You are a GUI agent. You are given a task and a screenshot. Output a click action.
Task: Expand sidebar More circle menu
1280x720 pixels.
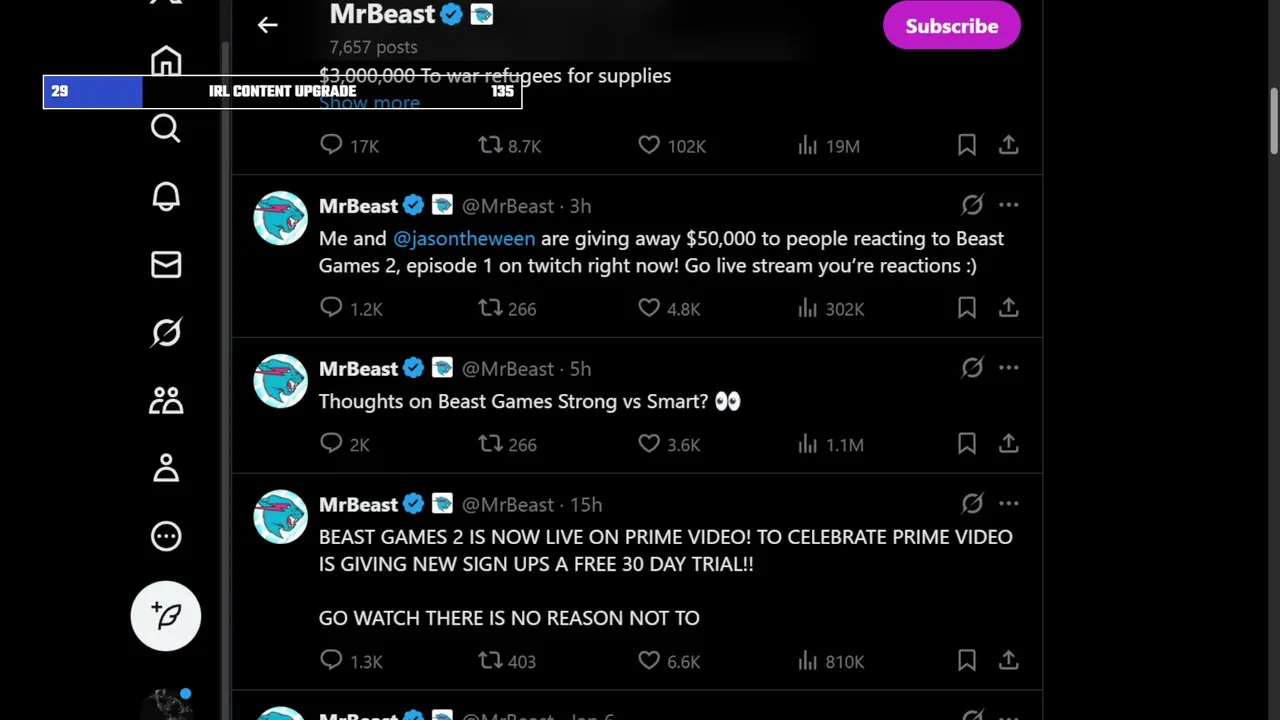(x=166, y=536)
